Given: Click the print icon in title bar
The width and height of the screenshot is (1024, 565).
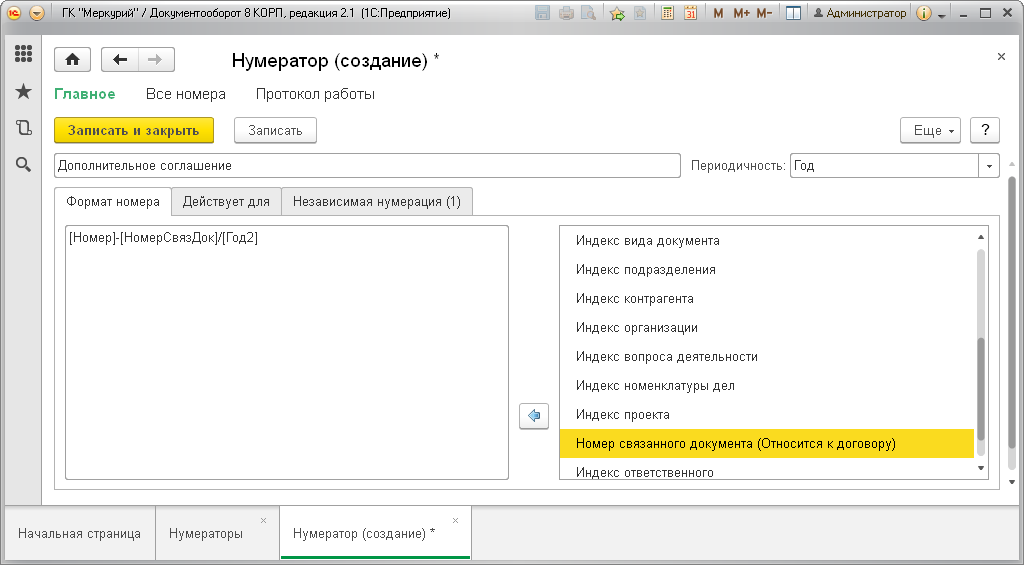Looking at the screenshot, I should [566, 13].
